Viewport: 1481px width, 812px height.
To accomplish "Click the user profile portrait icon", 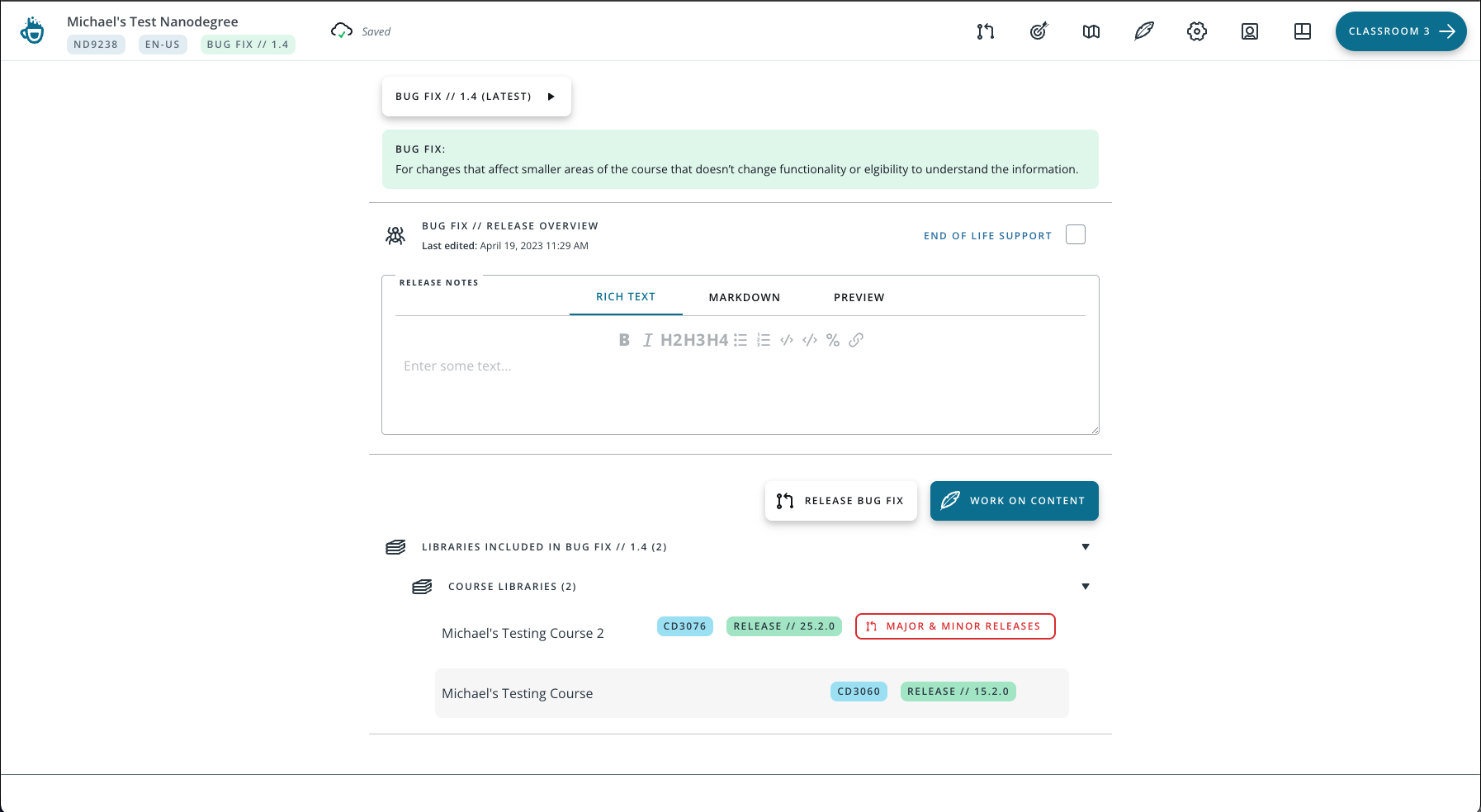I will pyautogui.click(x=1250, y=31).
